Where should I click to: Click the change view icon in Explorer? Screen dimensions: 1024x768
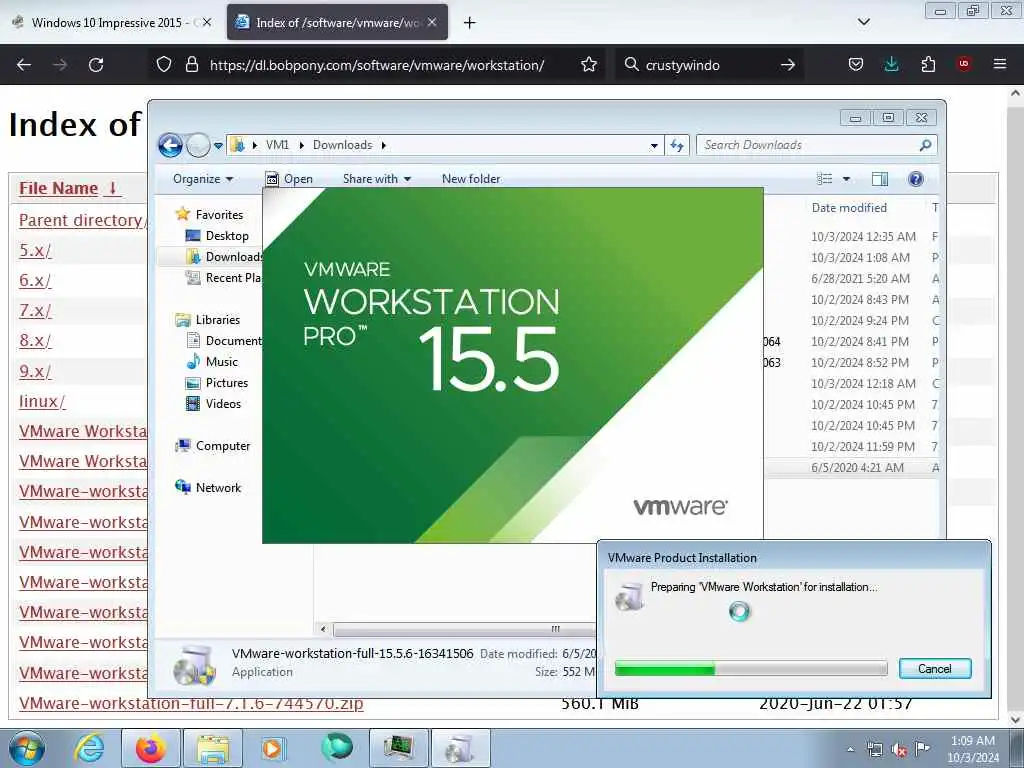(825, 179)
